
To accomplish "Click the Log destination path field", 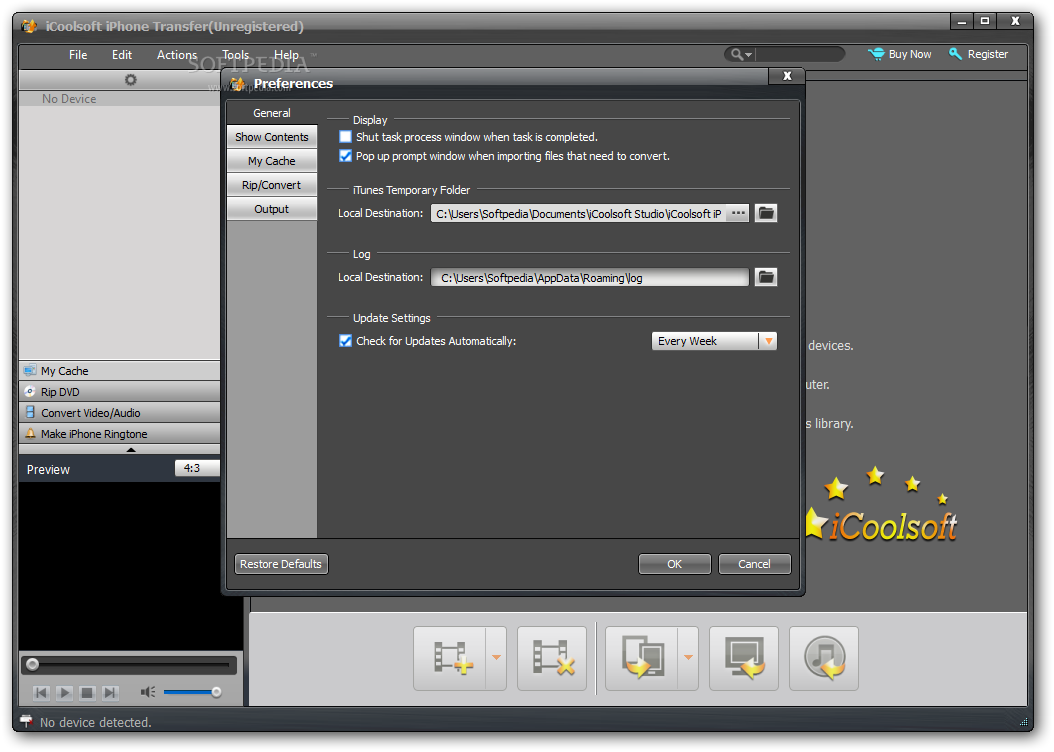I will click(x=590, y=278).
